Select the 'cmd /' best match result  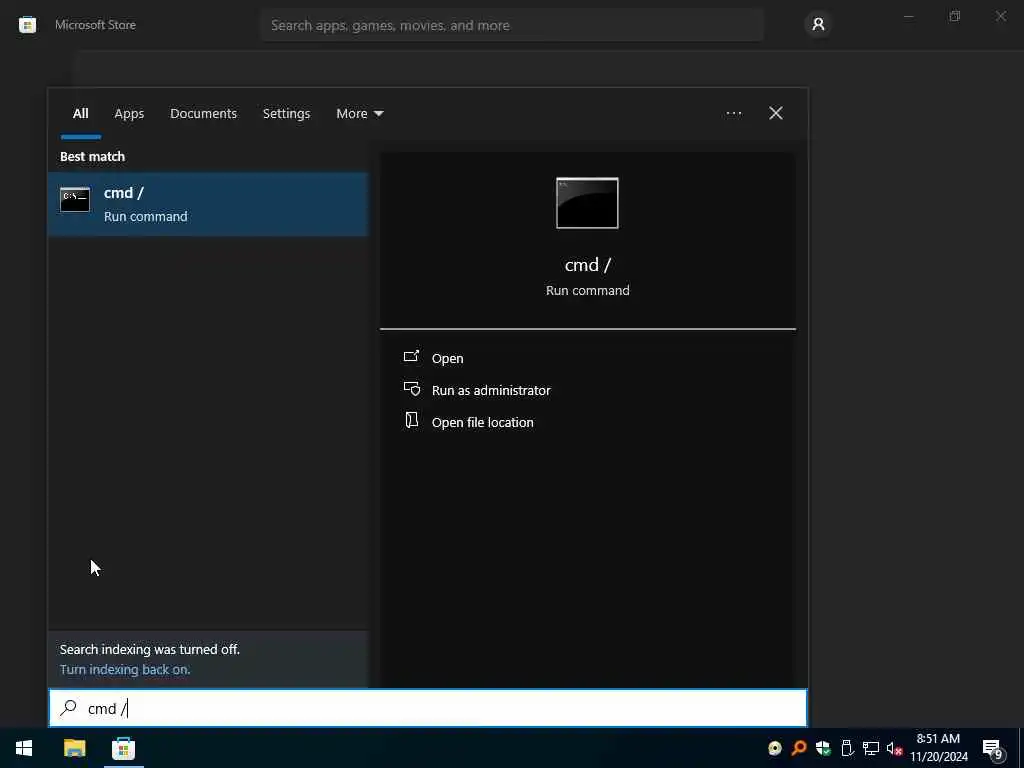pyautogui.click(x=208, y=204)
